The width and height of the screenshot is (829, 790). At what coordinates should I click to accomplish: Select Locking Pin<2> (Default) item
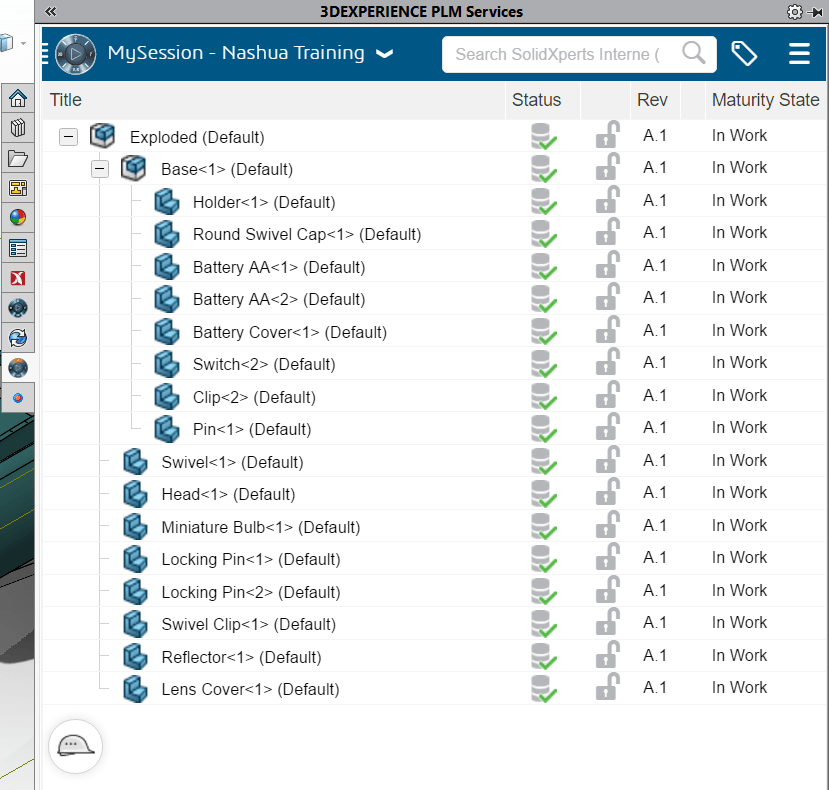[251, 593]
